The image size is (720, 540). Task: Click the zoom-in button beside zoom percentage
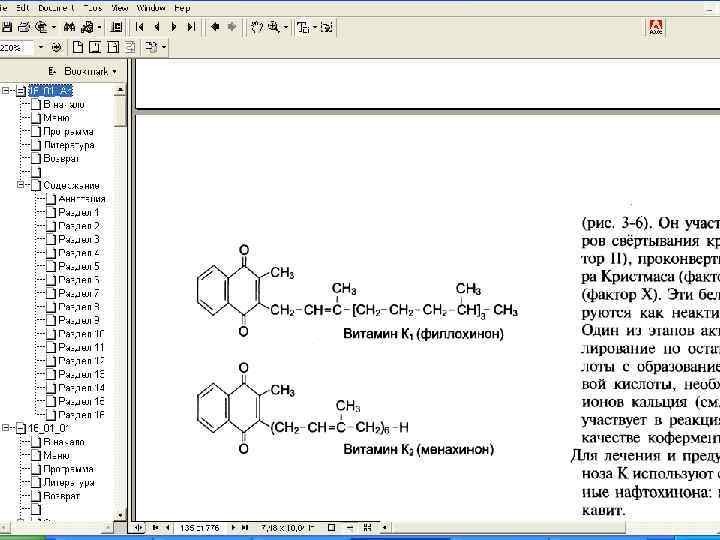(x=56, y=47)
